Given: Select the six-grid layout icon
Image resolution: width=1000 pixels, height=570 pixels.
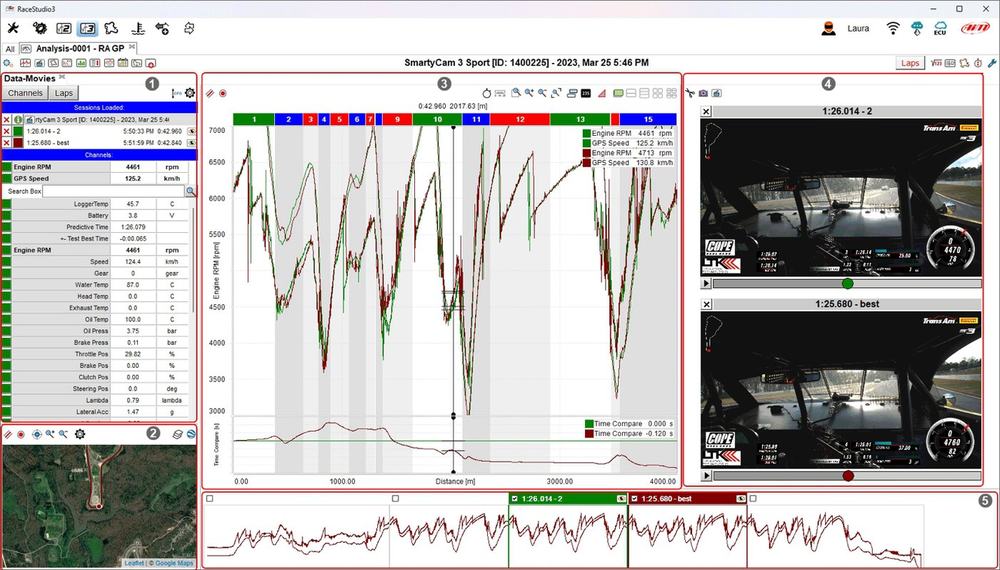Looking at the screenshot, I should (x=672, y=93).
